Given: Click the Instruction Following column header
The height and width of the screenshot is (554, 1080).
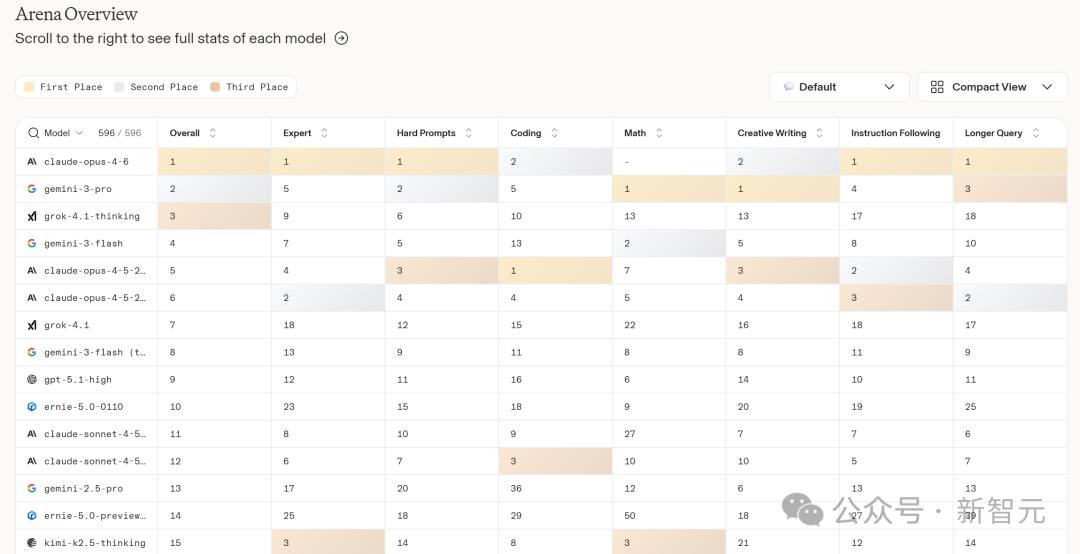Looking at the screenshot, I should click(895, 133).
